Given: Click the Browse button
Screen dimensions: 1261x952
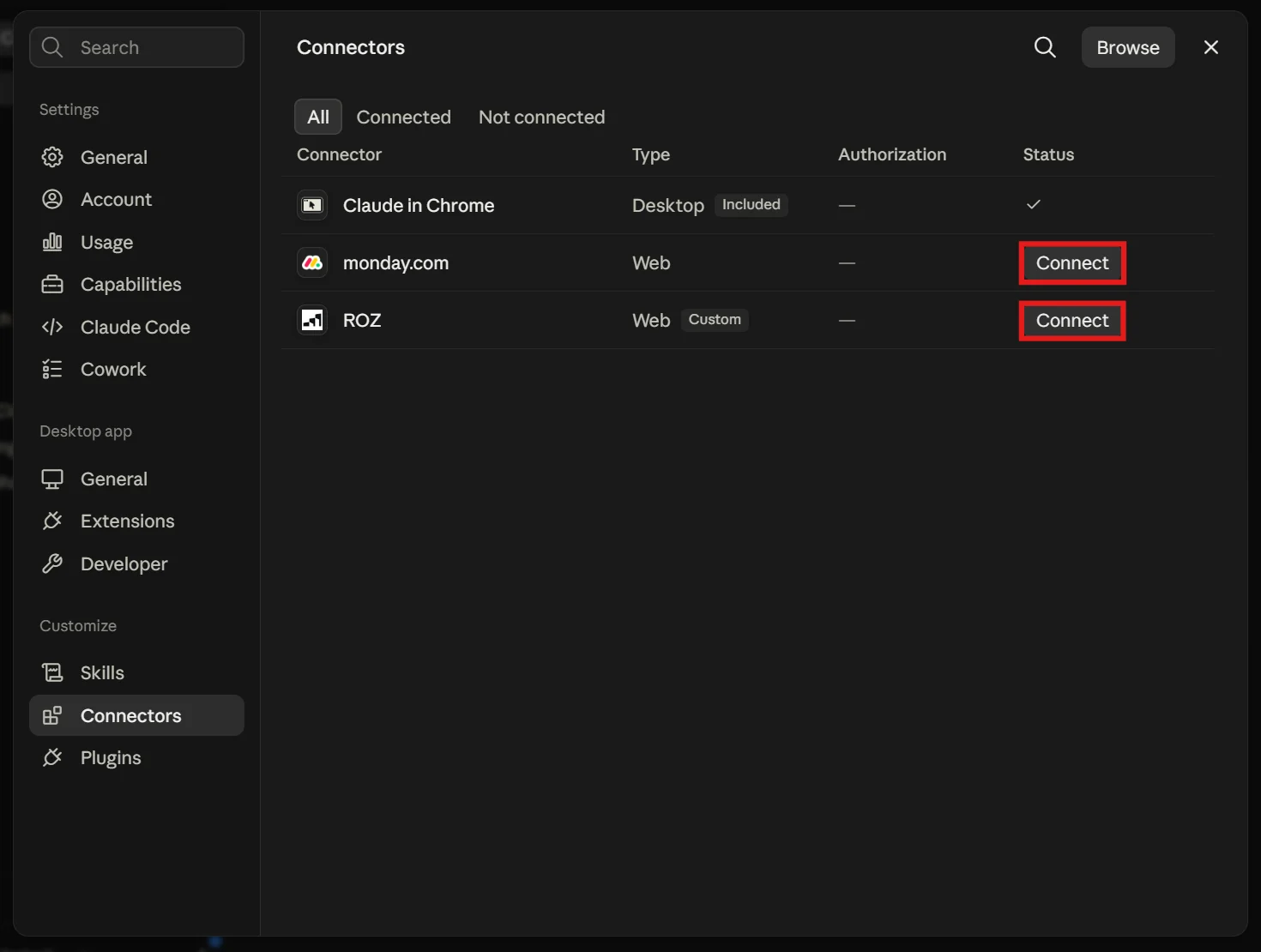Looking at the screenshot, I should pyautogui.click(x=1128, y=47).
